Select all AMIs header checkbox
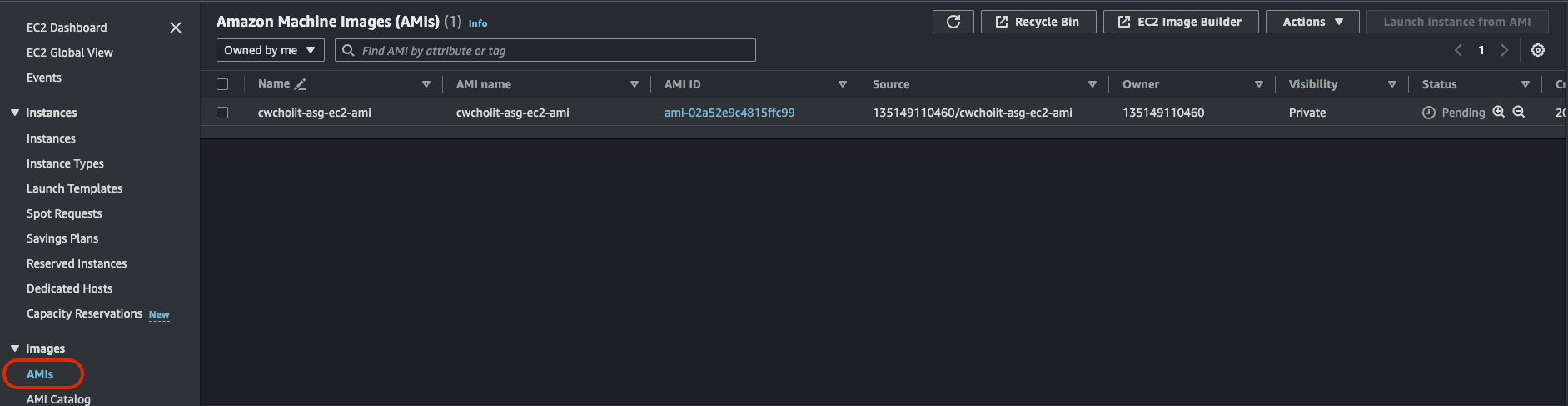The image size is (1568, 406). coord(222,84)
